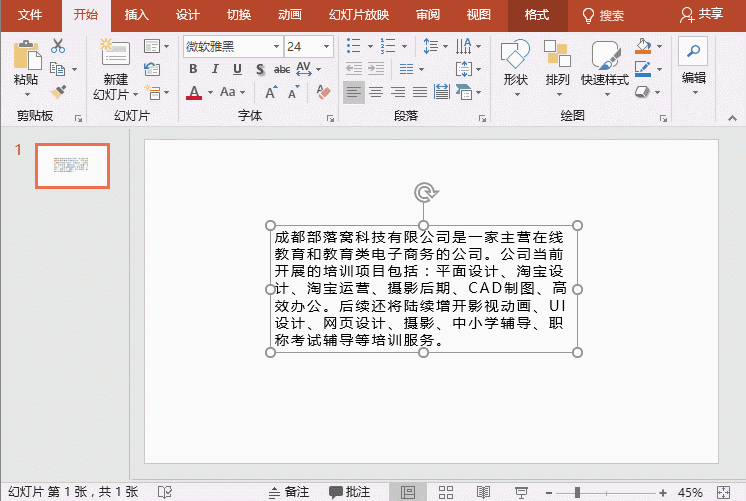The image size is (746, 501).
Task: Click the Copy icon
Action: coord(58,69)
